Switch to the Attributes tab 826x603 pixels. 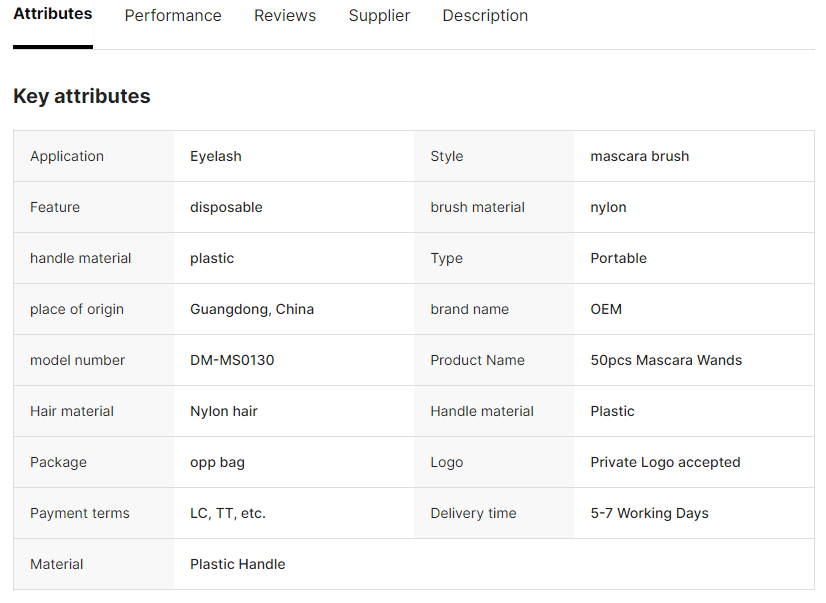(53, 15)
